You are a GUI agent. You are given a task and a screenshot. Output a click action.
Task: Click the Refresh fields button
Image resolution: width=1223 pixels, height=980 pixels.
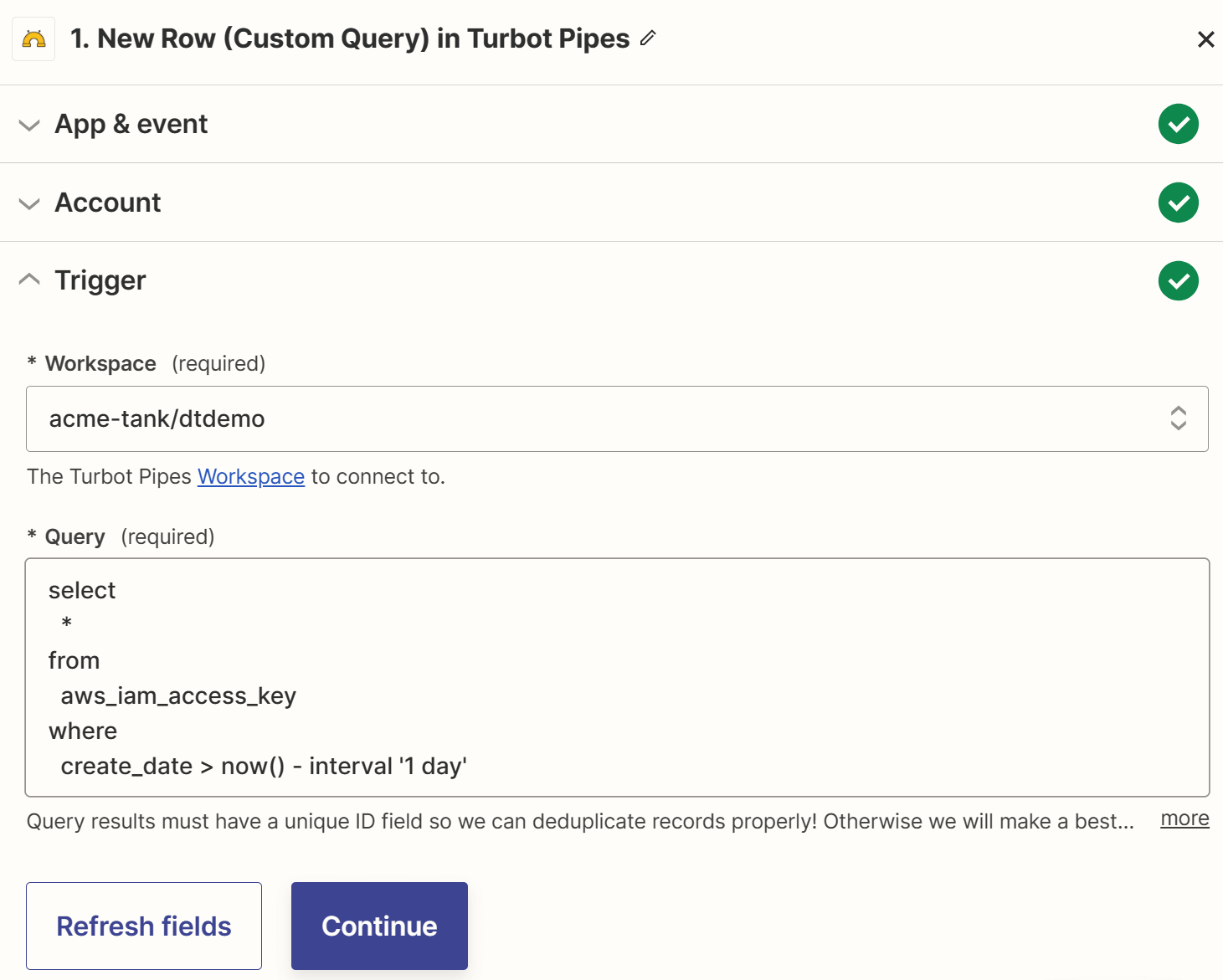(144, 926)
